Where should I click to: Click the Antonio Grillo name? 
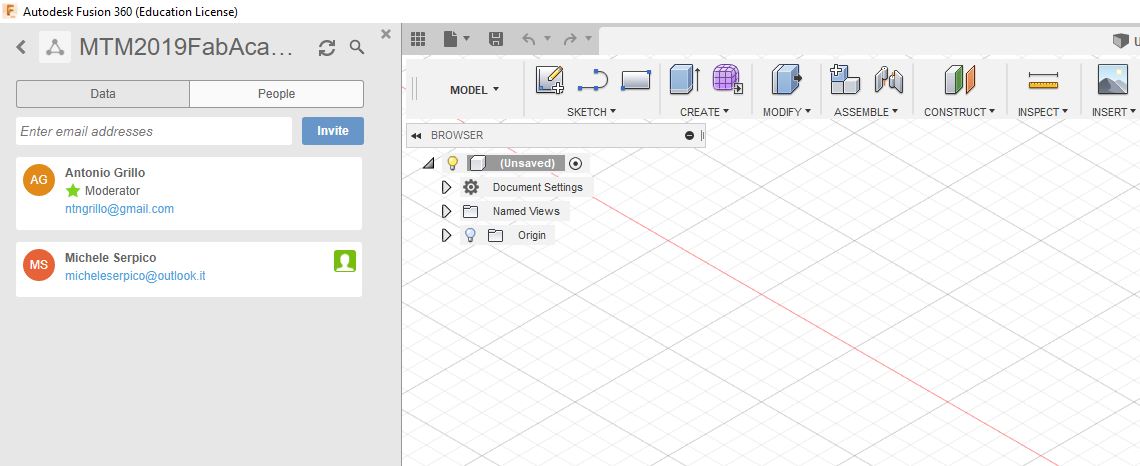pyautogui.click(x=105, y=173)
